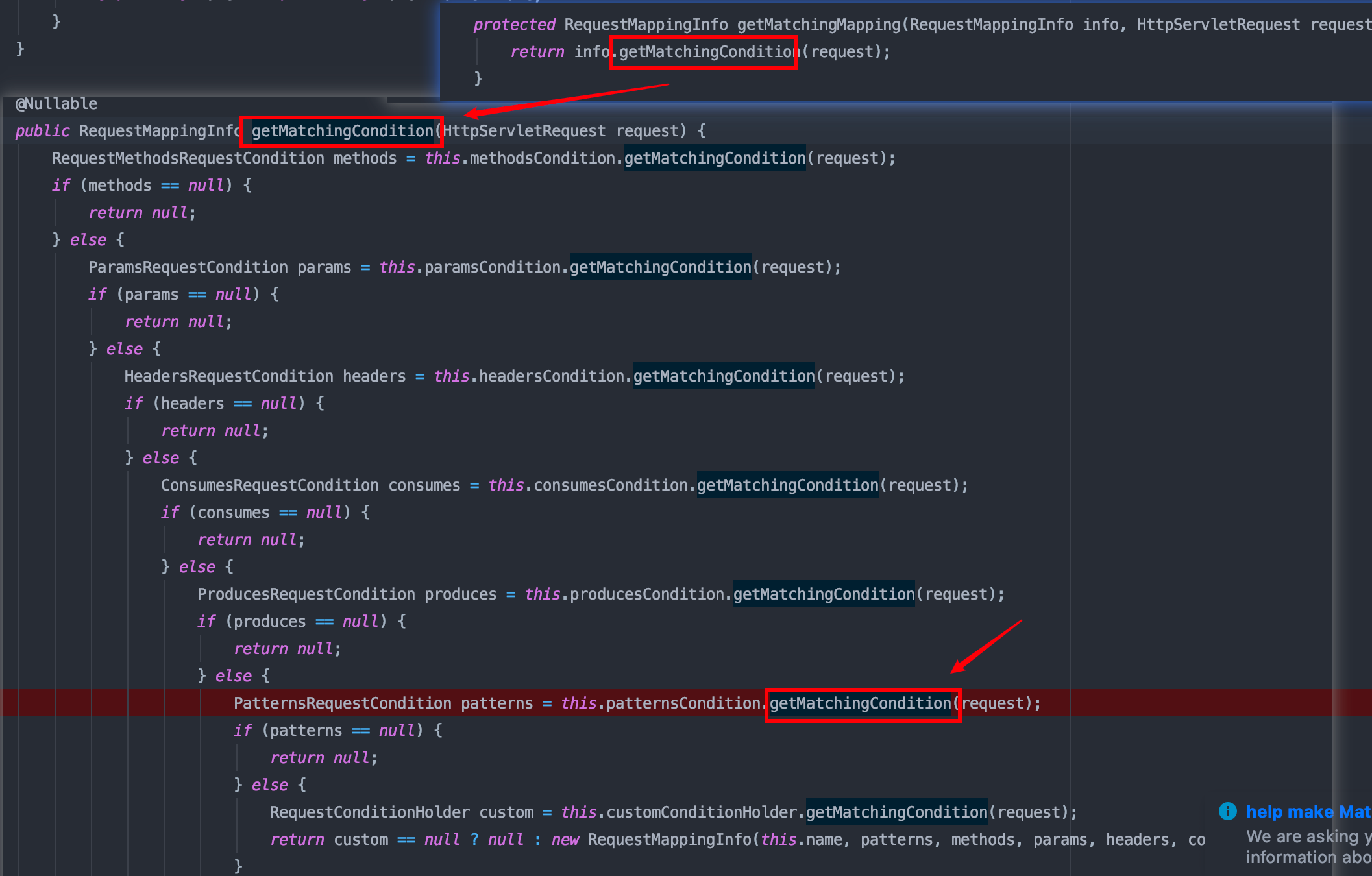Click the blue info notification icon
This screenshot has height=876, width=1372.
(x=1227, y=811)
